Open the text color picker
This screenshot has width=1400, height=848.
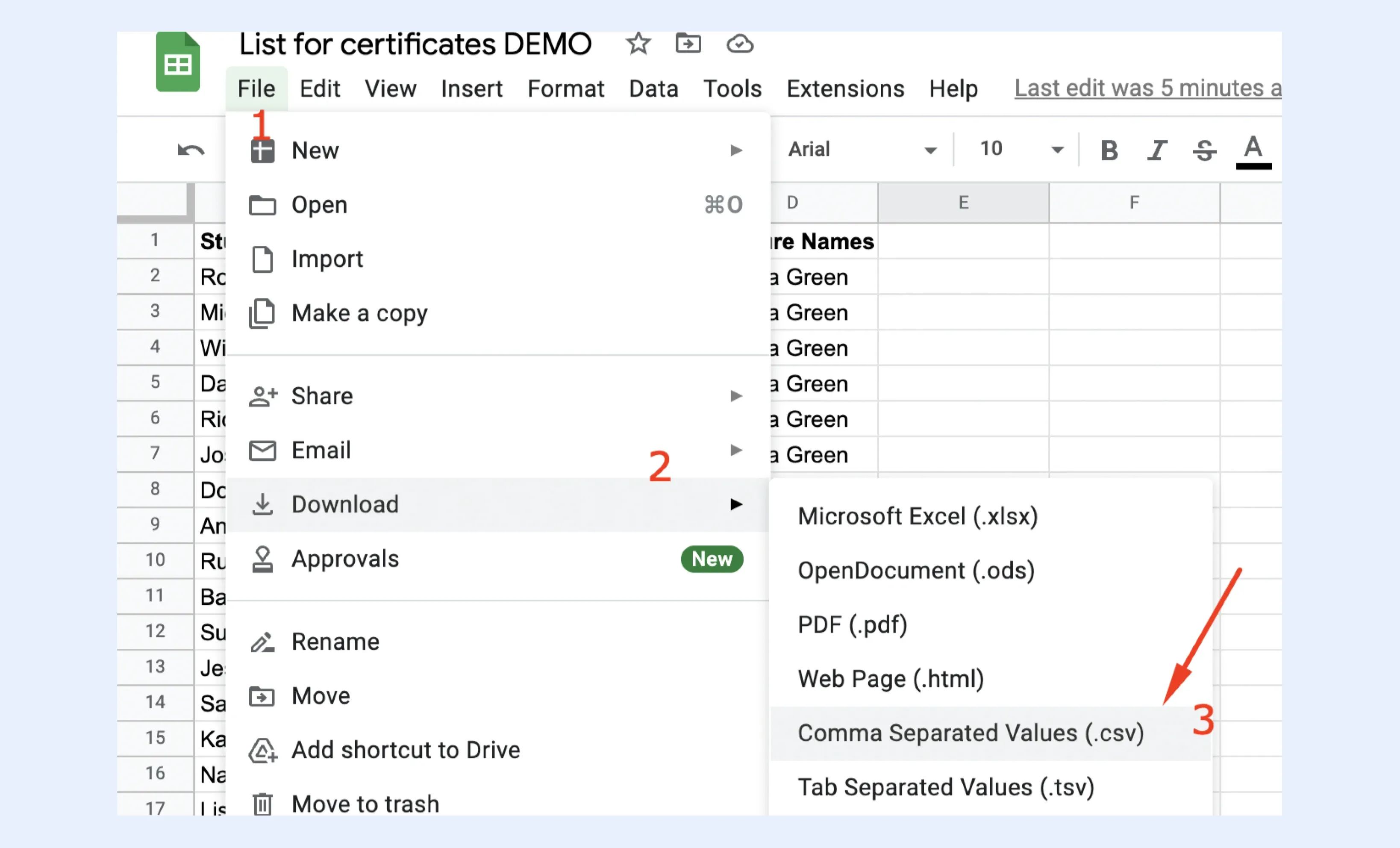[x=1253, y=151]
